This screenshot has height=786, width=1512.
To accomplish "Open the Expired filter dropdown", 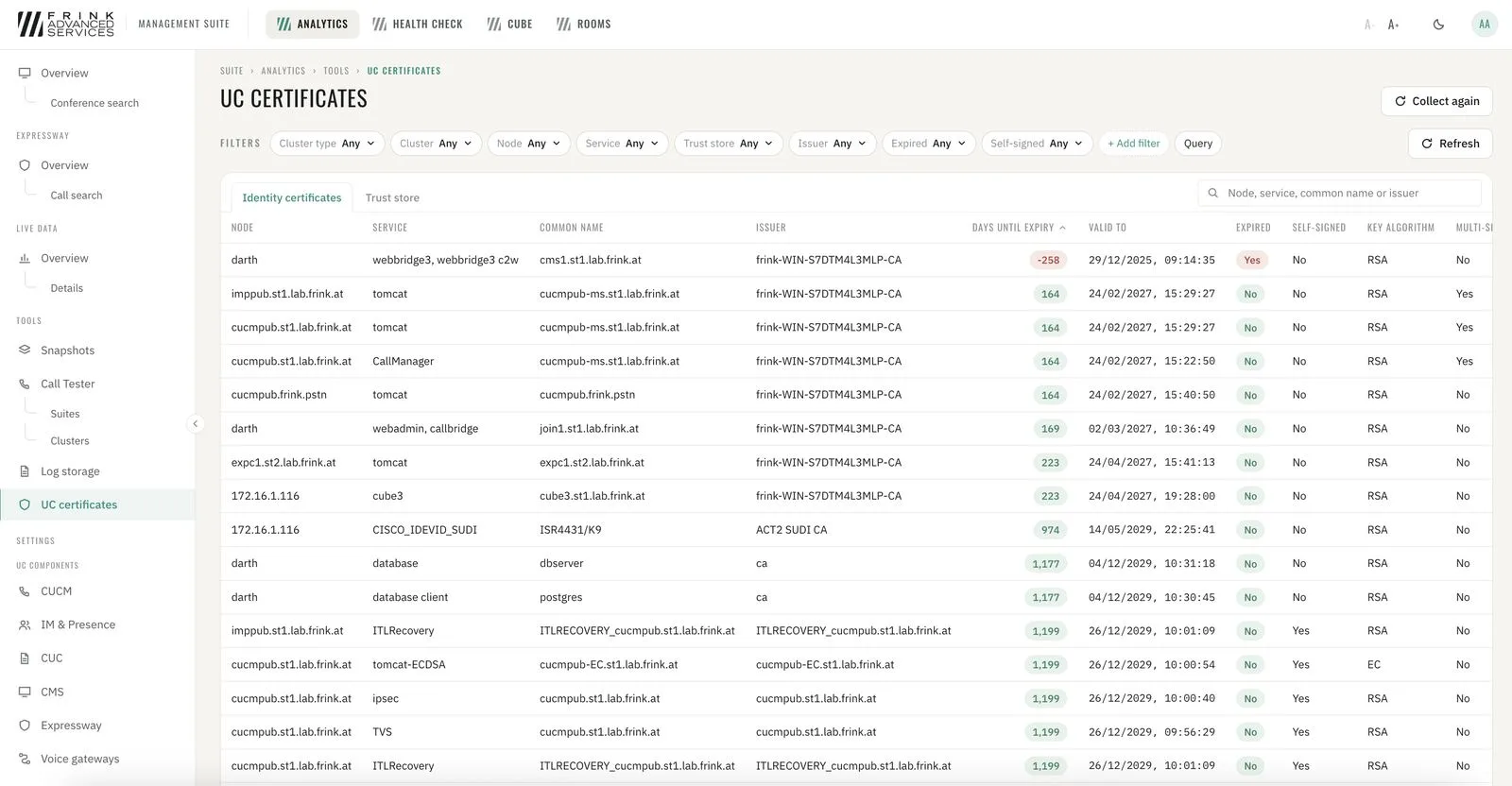I will click(929, 144).
